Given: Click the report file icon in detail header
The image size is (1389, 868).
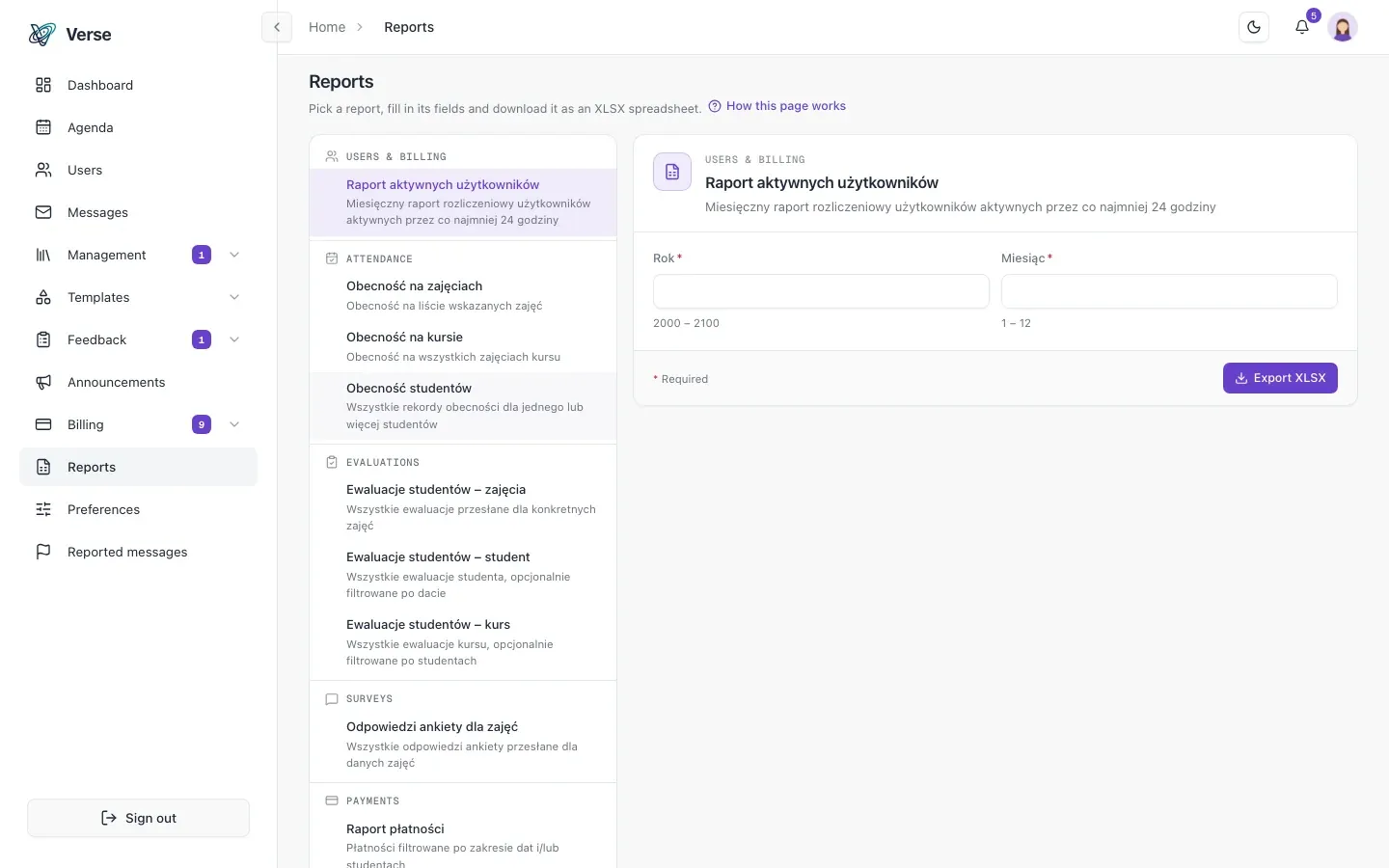Looking at the screenshot, I should click(672, 172).
